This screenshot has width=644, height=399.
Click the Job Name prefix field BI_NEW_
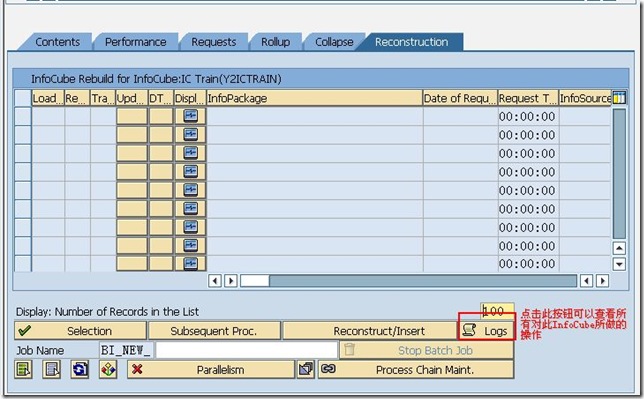(x=126, y=350)
